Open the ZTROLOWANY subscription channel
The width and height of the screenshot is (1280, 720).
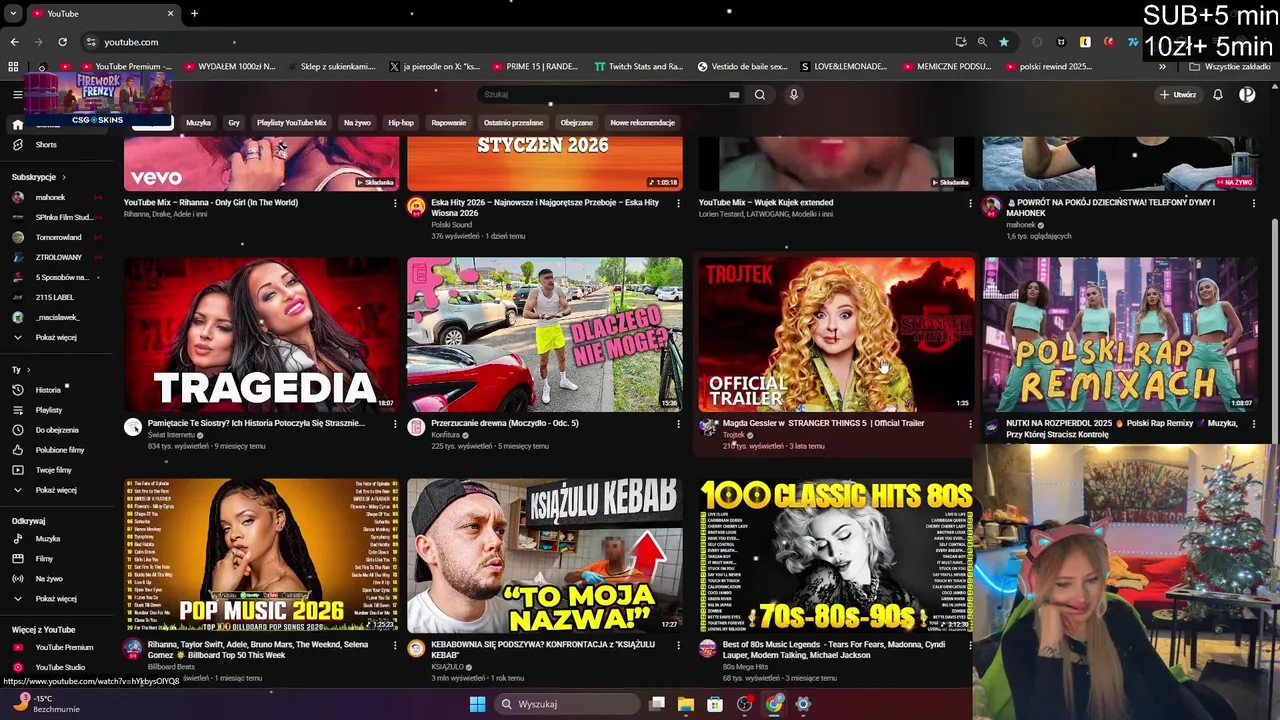58,257
